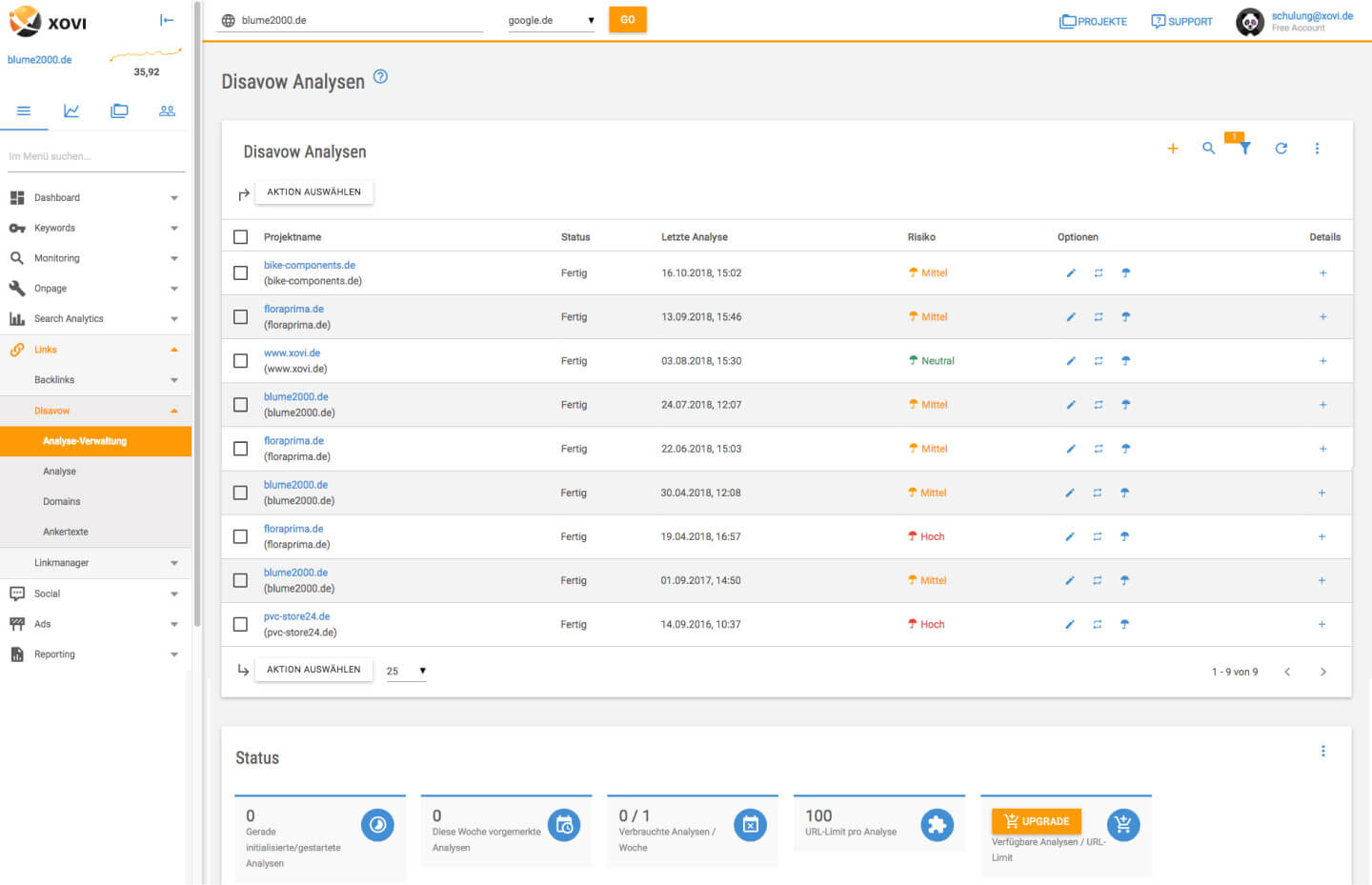Sort table by Risiko column header
Screen dimensions: 1372x885
click(921, 237)
